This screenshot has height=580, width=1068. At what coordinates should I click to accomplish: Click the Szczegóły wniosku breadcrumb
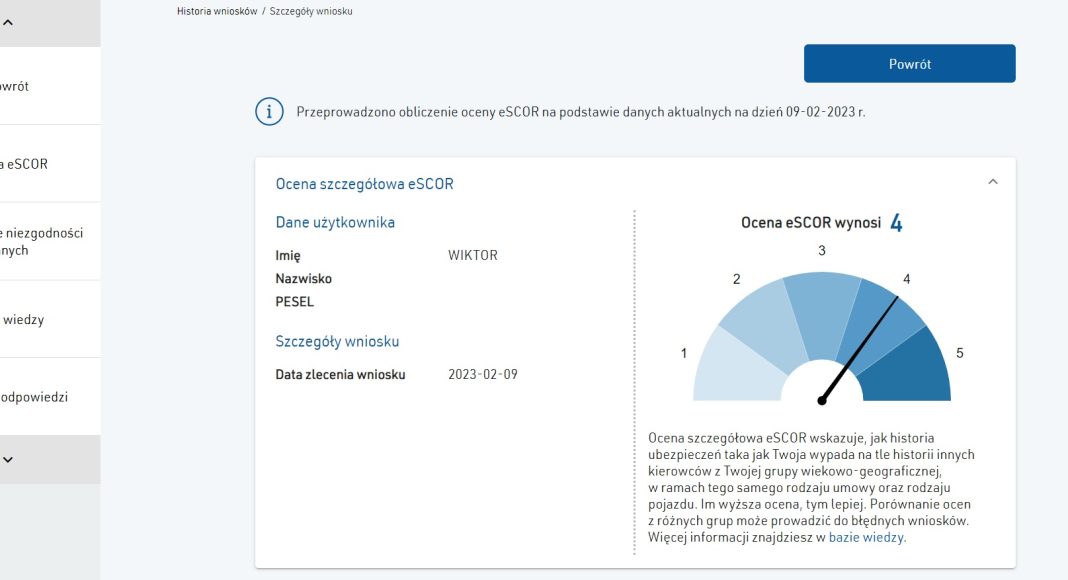point(311,11)
